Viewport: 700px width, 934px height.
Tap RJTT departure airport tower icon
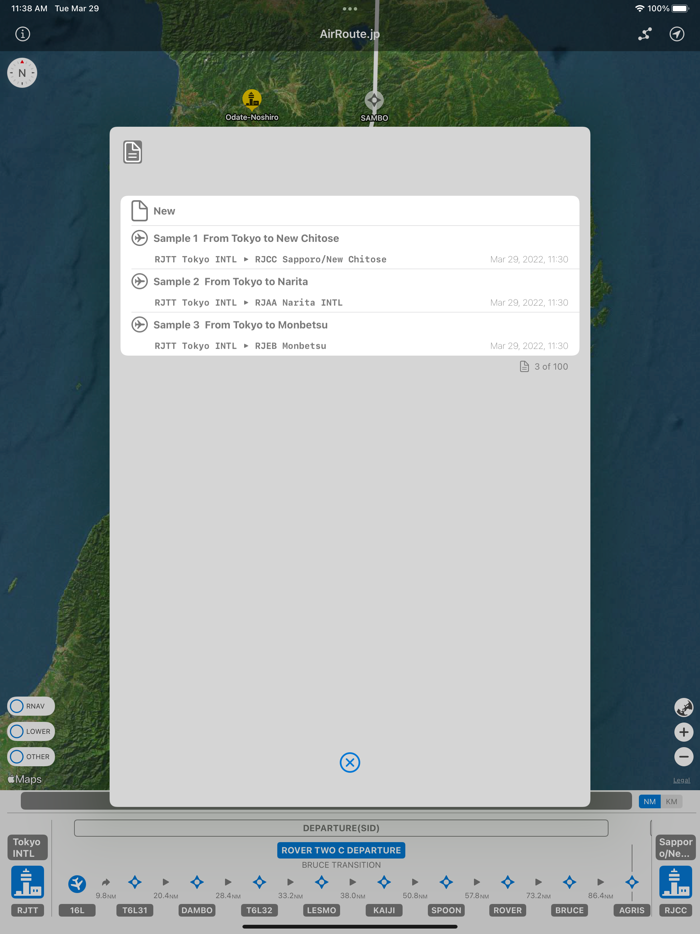[27, 882]
